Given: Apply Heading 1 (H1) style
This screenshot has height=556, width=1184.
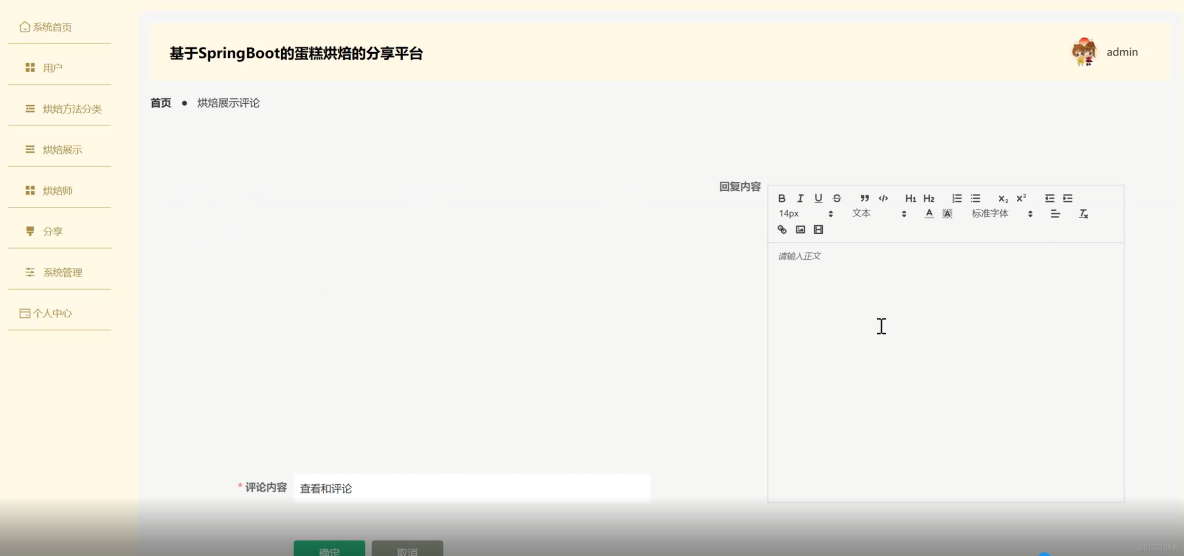Looking at the screenshot, I should pyautogui.click(x=911, y=199).
